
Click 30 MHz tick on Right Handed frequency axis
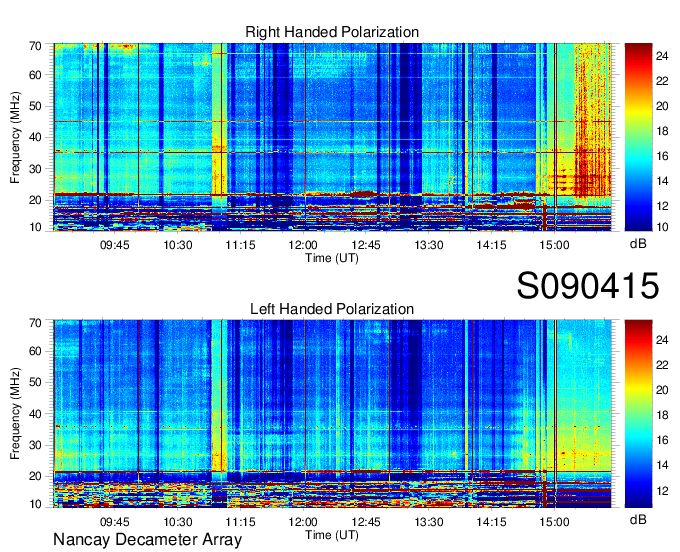tap(35, 169)
